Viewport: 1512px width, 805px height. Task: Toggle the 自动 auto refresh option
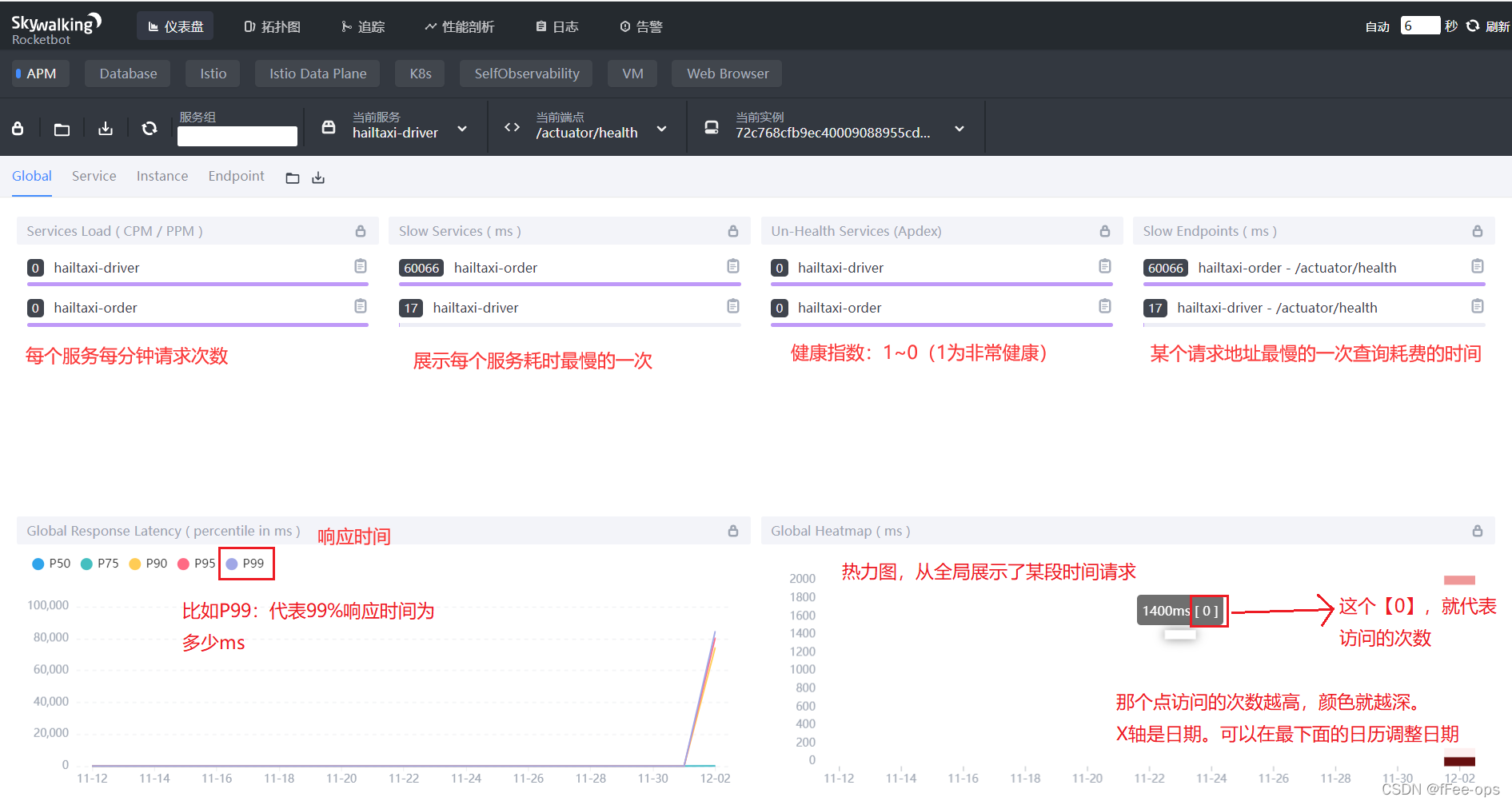click(1377, 26)
